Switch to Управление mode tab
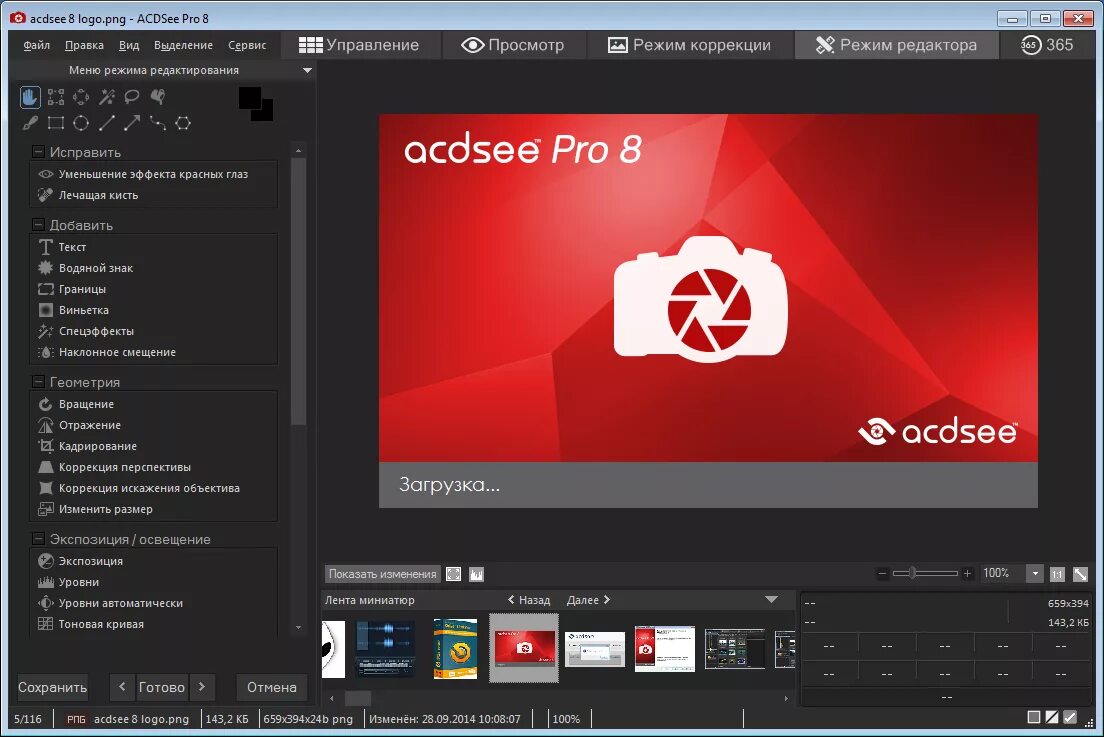Viewport: 1104px width, 737px height. 359,45
